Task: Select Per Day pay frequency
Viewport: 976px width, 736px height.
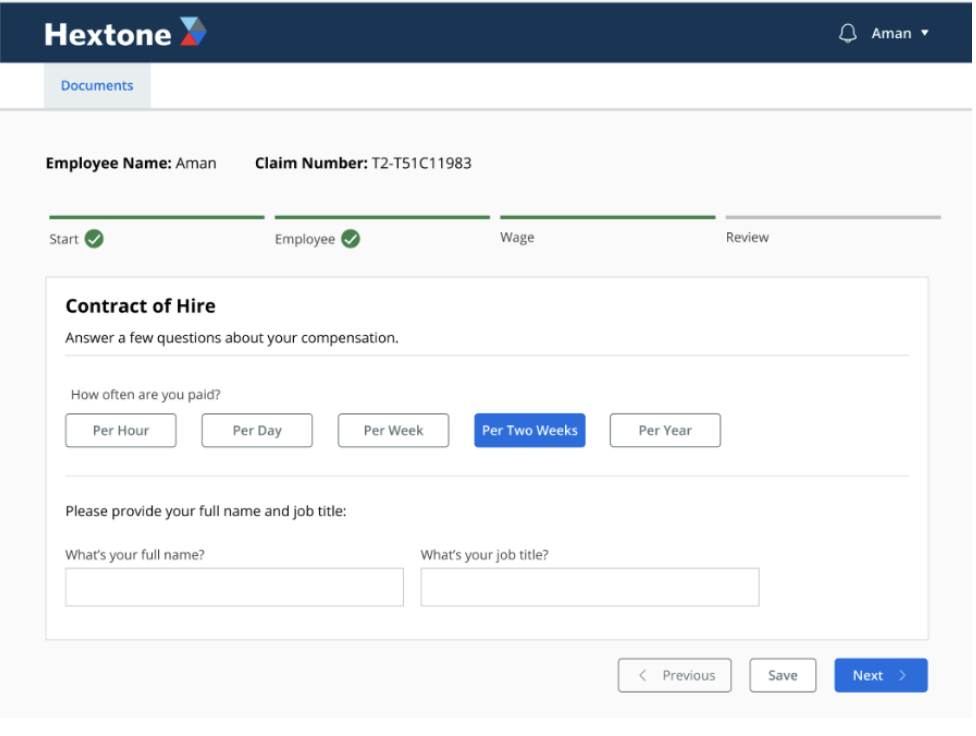Action: 257,430
